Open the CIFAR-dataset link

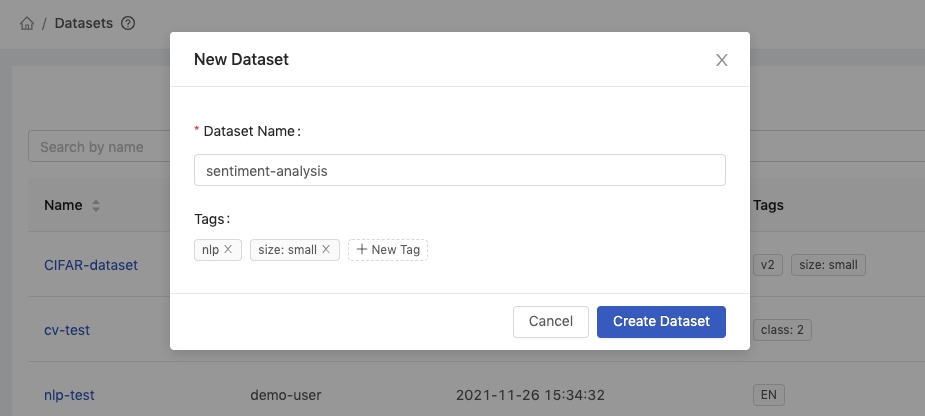(x=91, y=265)
